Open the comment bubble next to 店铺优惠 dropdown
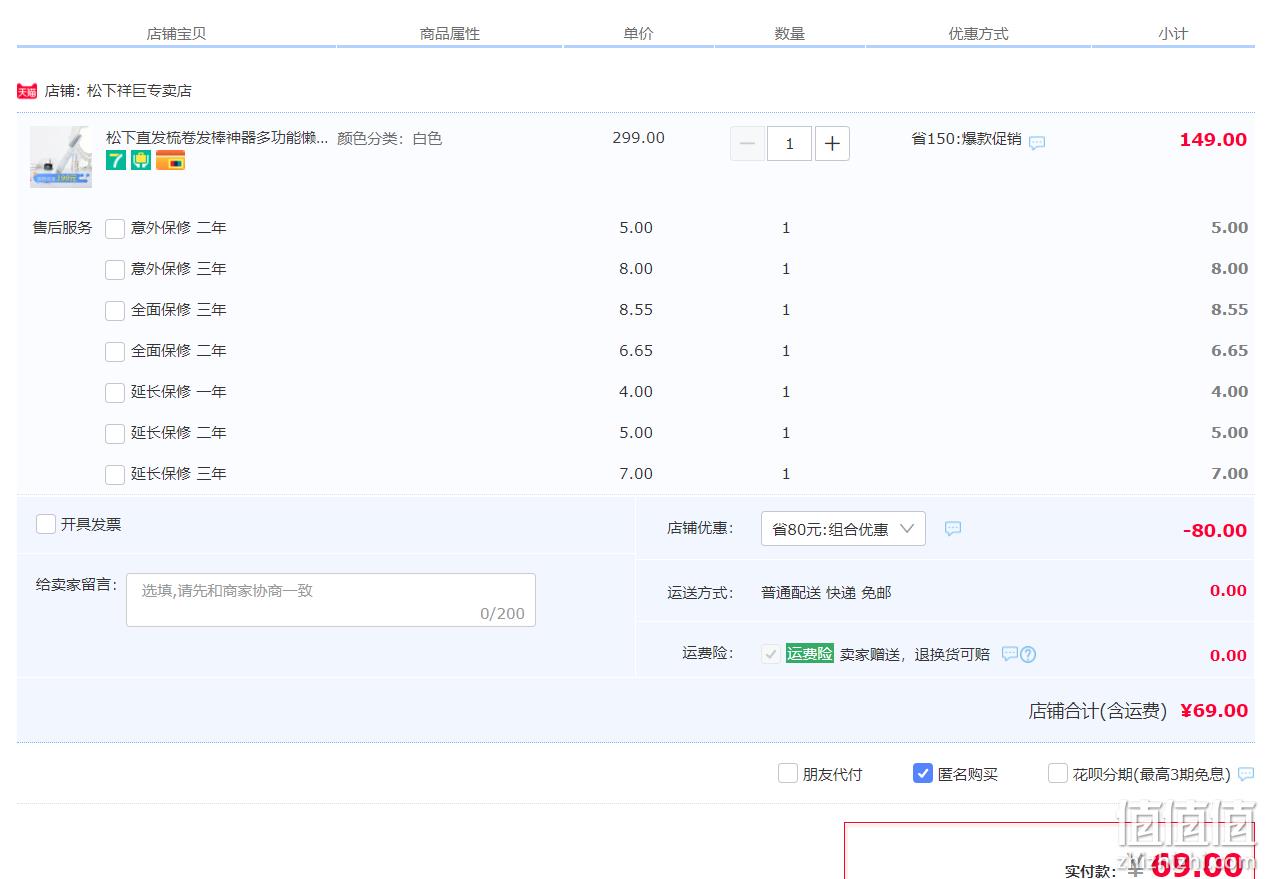 tap(953, 528)
